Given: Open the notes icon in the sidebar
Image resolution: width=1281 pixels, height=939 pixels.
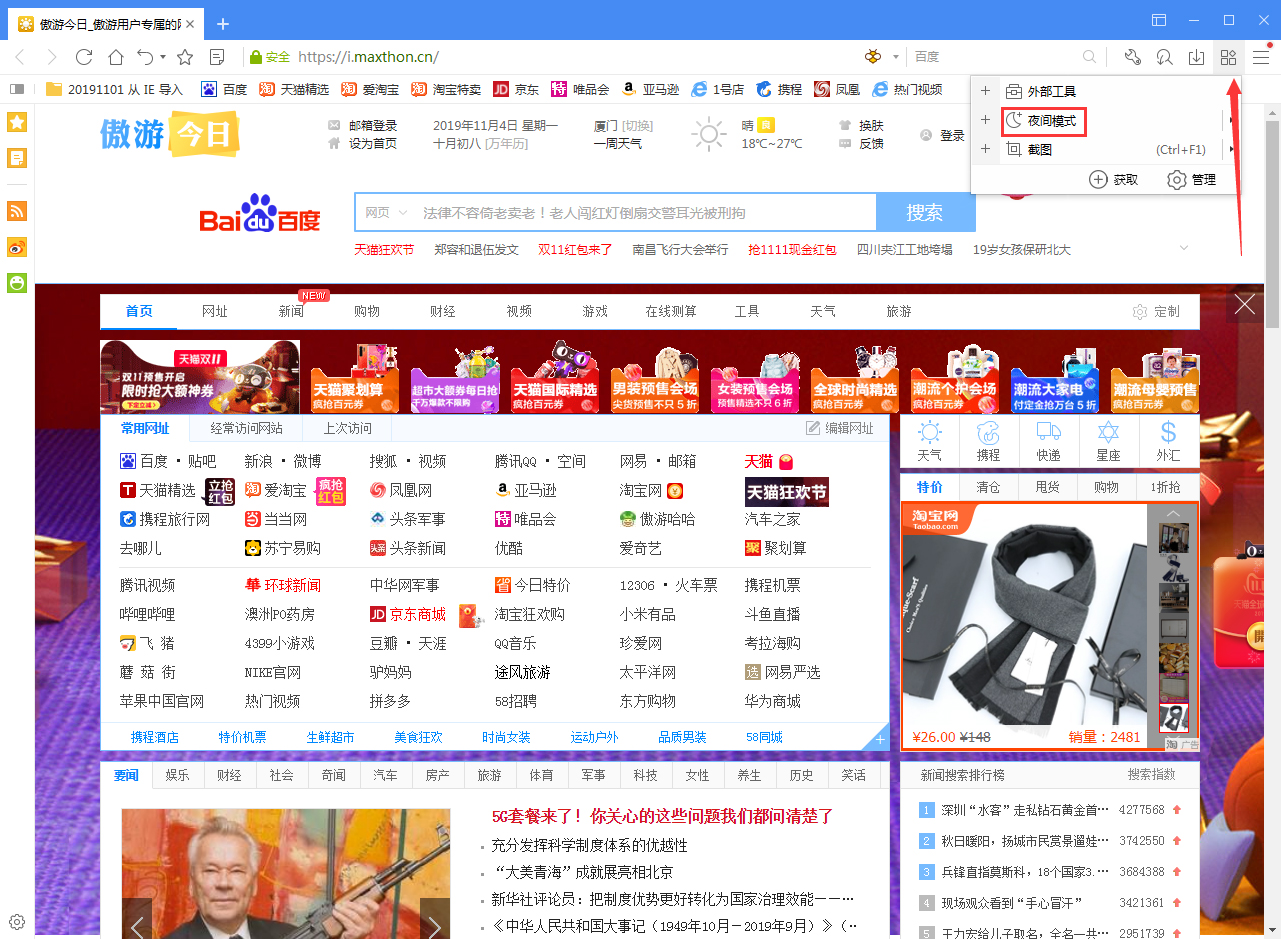Looking at the screenshot, I should 16,157.
